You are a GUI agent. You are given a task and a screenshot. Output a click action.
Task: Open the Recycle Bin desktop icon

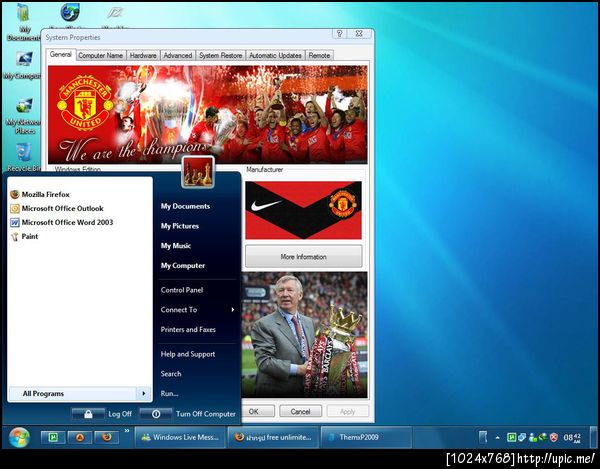tap(23, 157)
